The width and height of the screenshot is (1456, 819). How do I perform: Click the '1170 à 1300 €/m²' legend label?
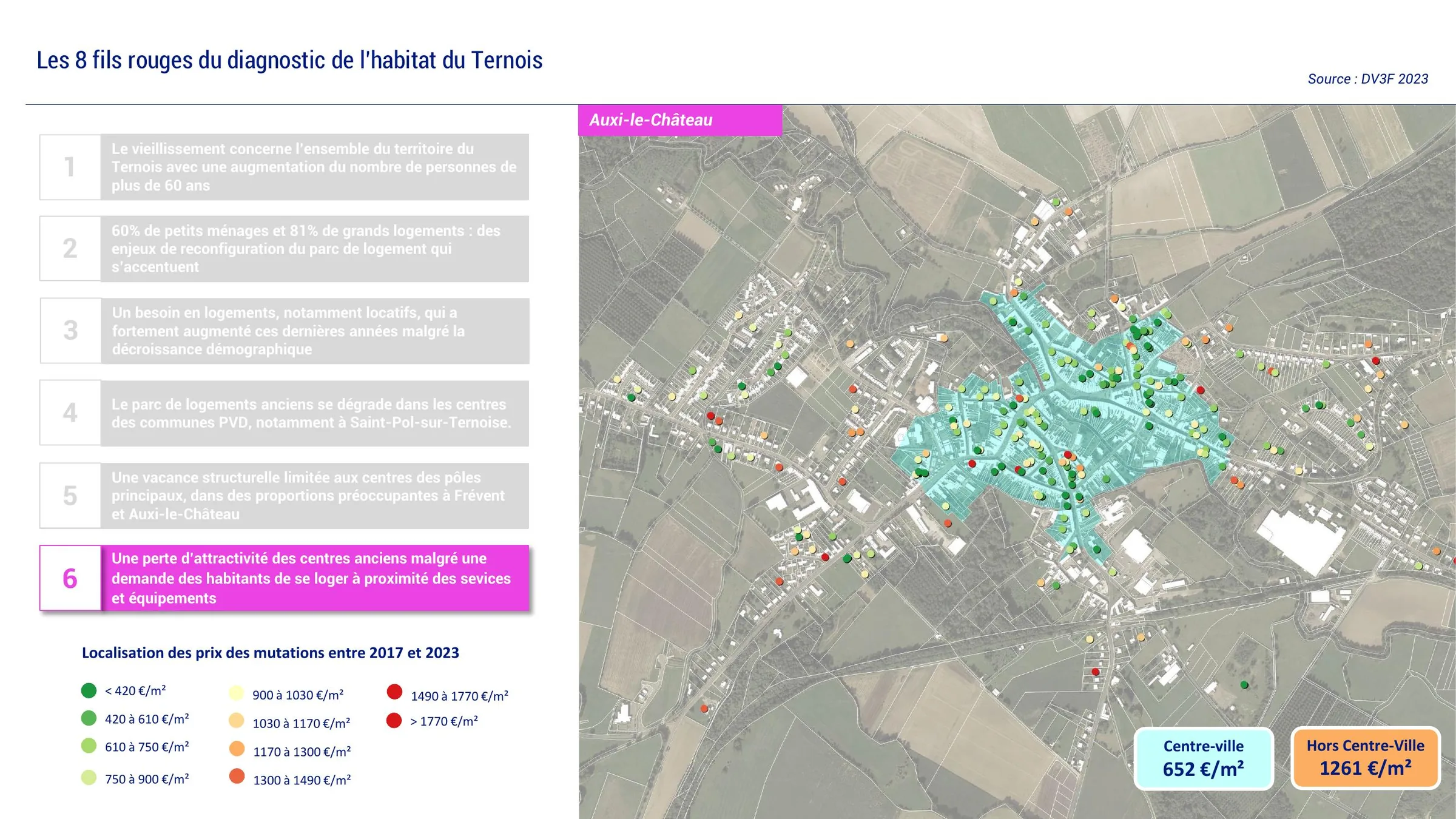pyautogui.click(x=302, y=752)
